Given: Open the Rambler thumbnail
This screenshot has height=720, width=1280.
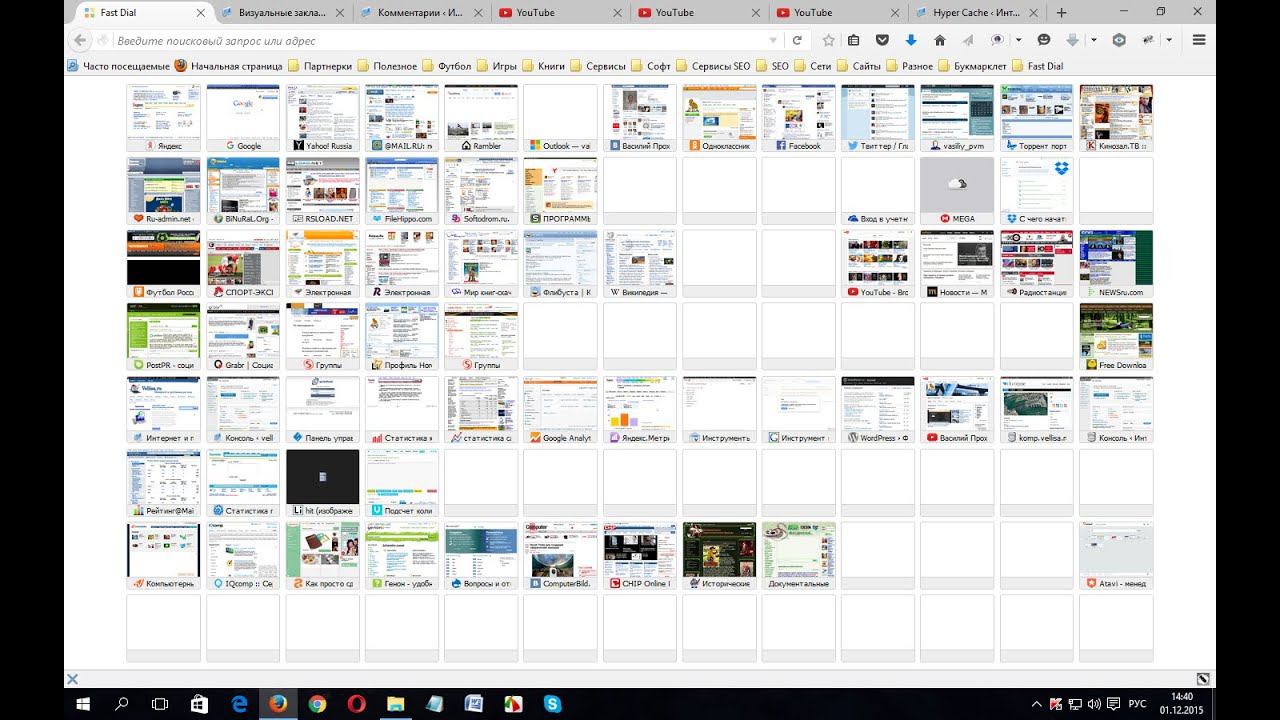Looking at the screenshot, I should point(481,118).
